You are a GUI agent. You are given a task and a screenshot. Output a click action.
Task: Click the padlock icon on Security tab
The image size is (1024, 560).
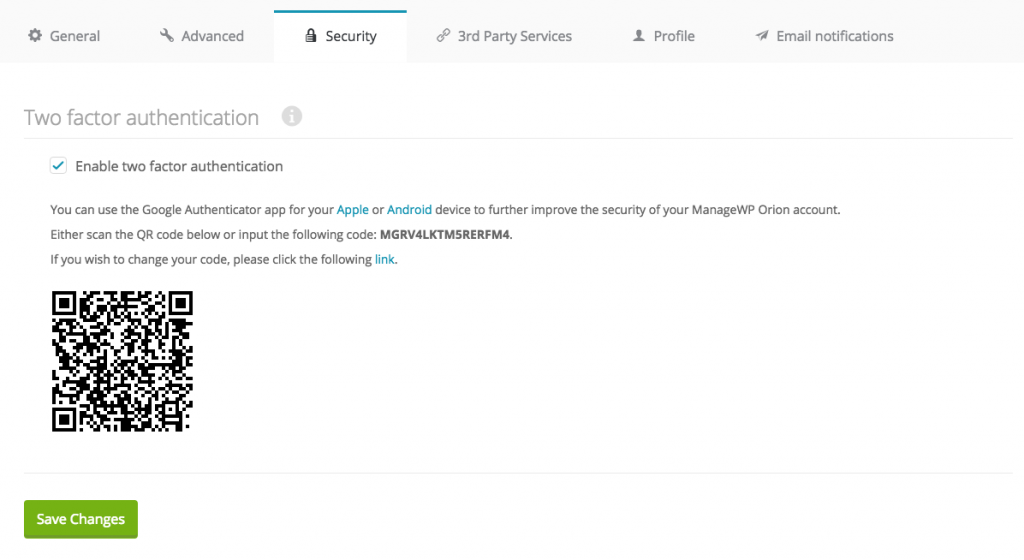coord(311,36)
